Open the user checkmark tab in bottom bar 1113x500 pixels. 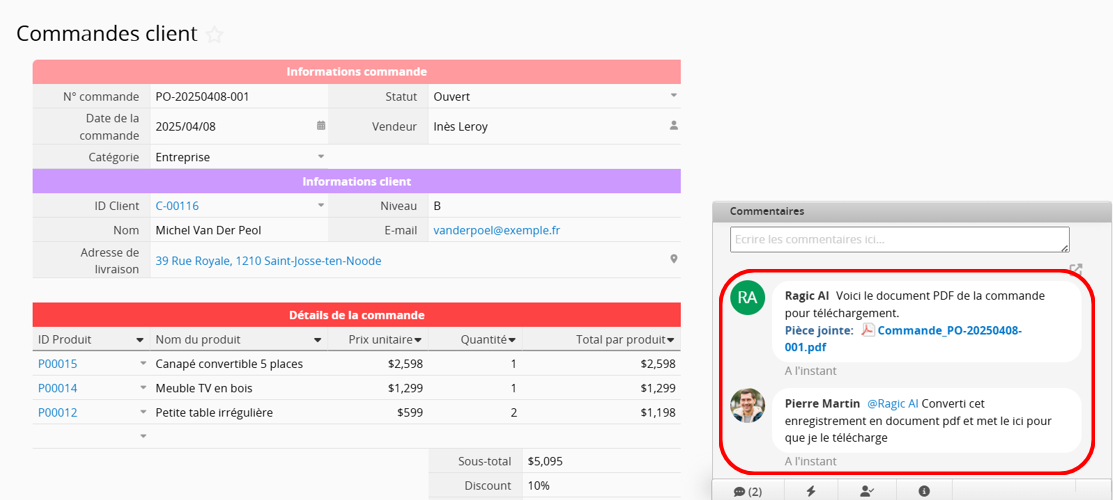click(x=867, y=491)
